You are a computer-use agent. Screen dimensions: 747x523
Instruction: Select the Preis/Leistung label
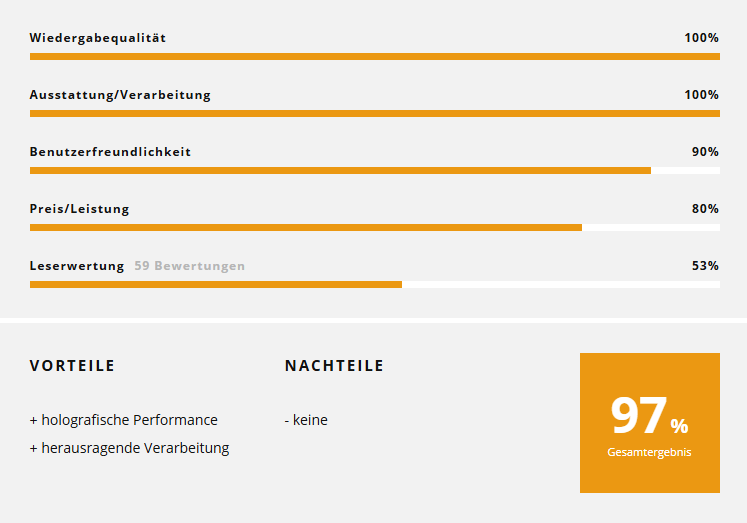[x=80, y=209]
